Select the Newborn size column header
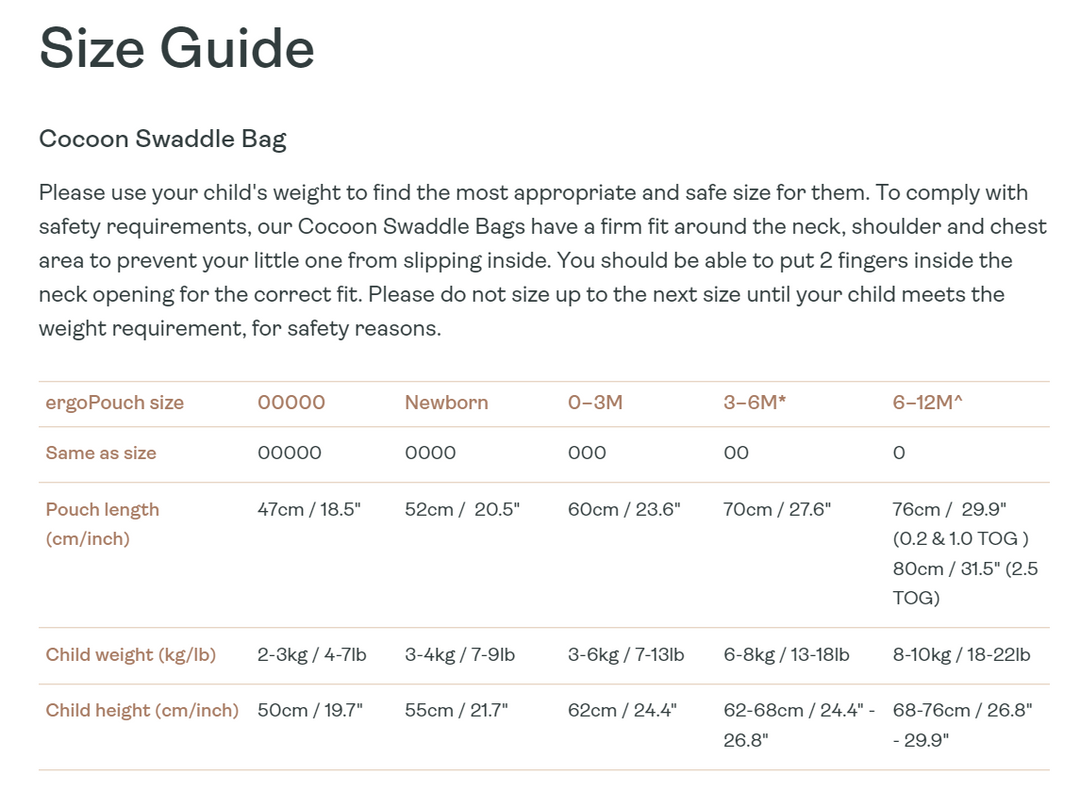The image size is (1080, 791). [446, 403]
